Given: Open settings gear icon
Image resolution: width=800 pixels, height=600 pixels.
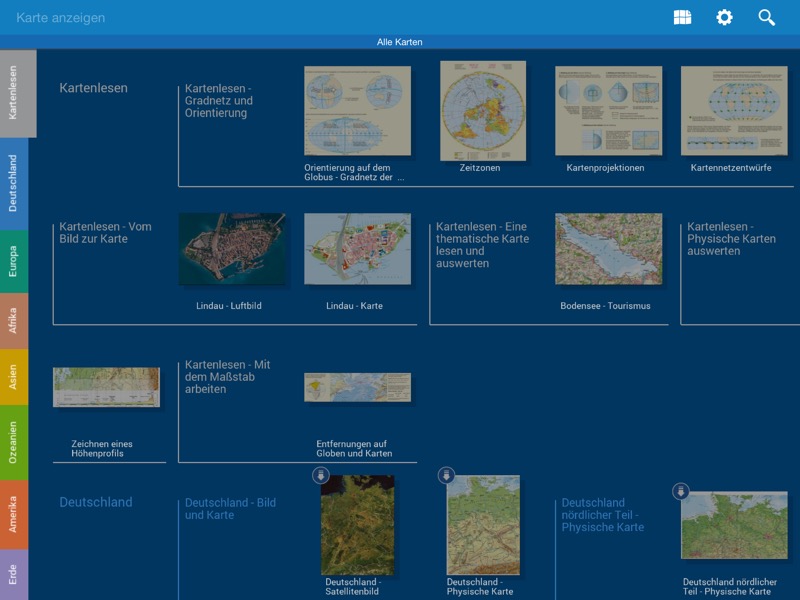Looking at the screenshot, I should pos(724,17).
